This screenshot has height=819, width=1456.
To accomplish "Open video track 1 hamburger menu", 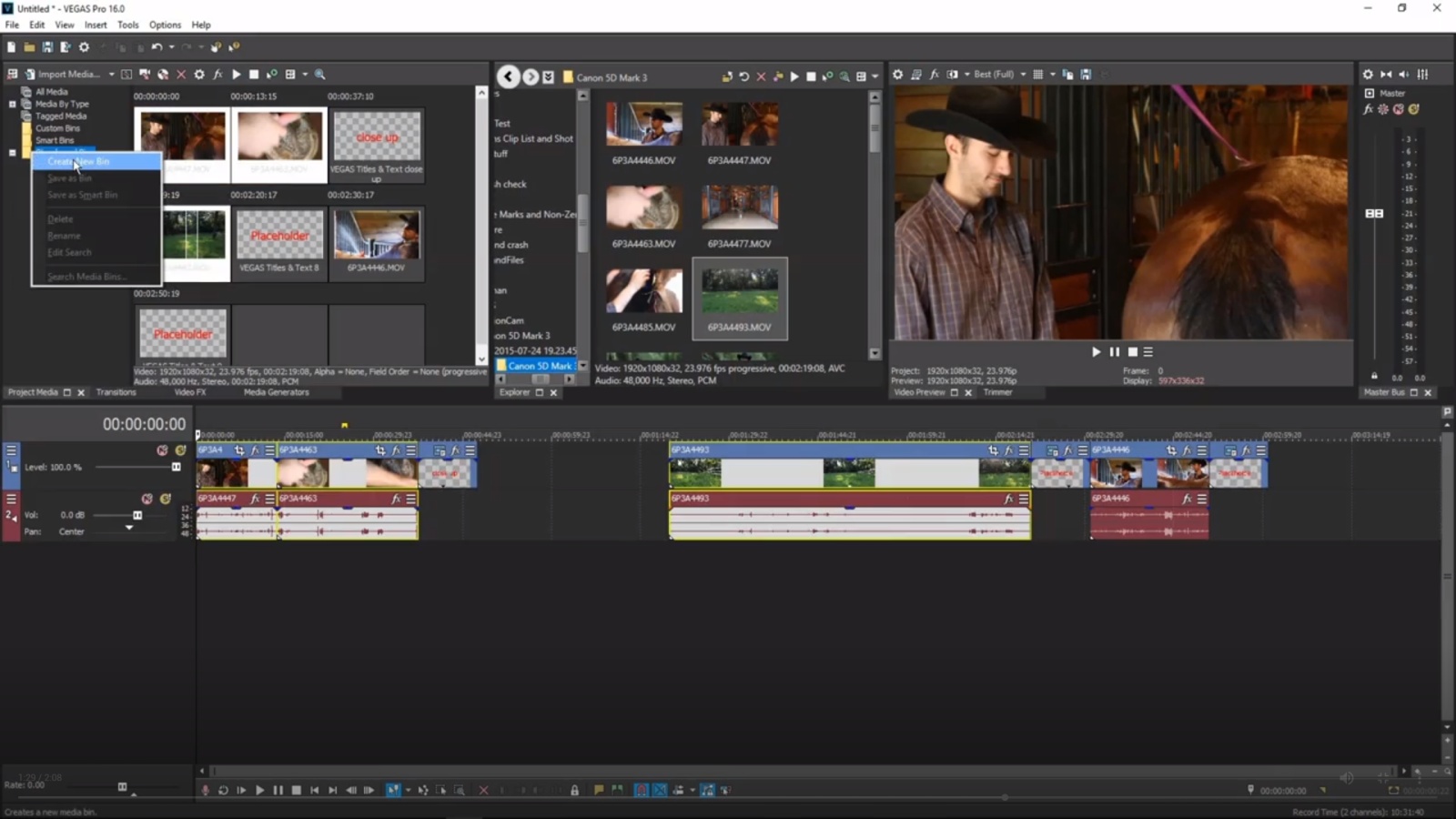I will tap(11, 450).
